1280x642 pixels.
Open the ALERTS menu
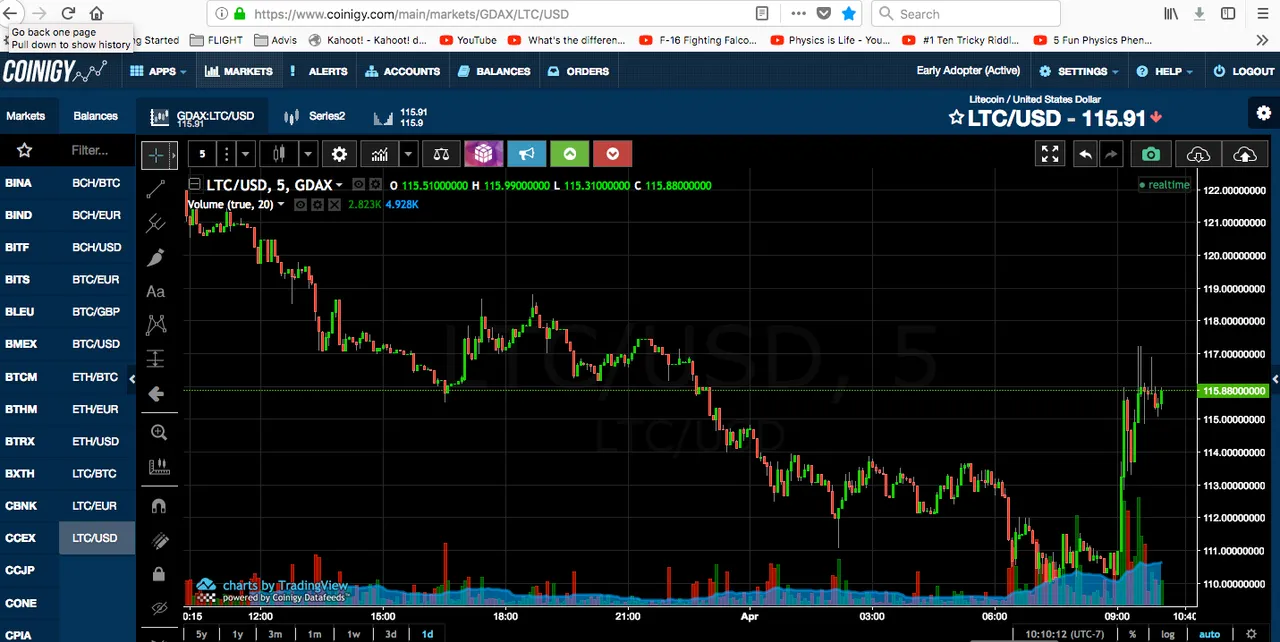pos(318,71)
